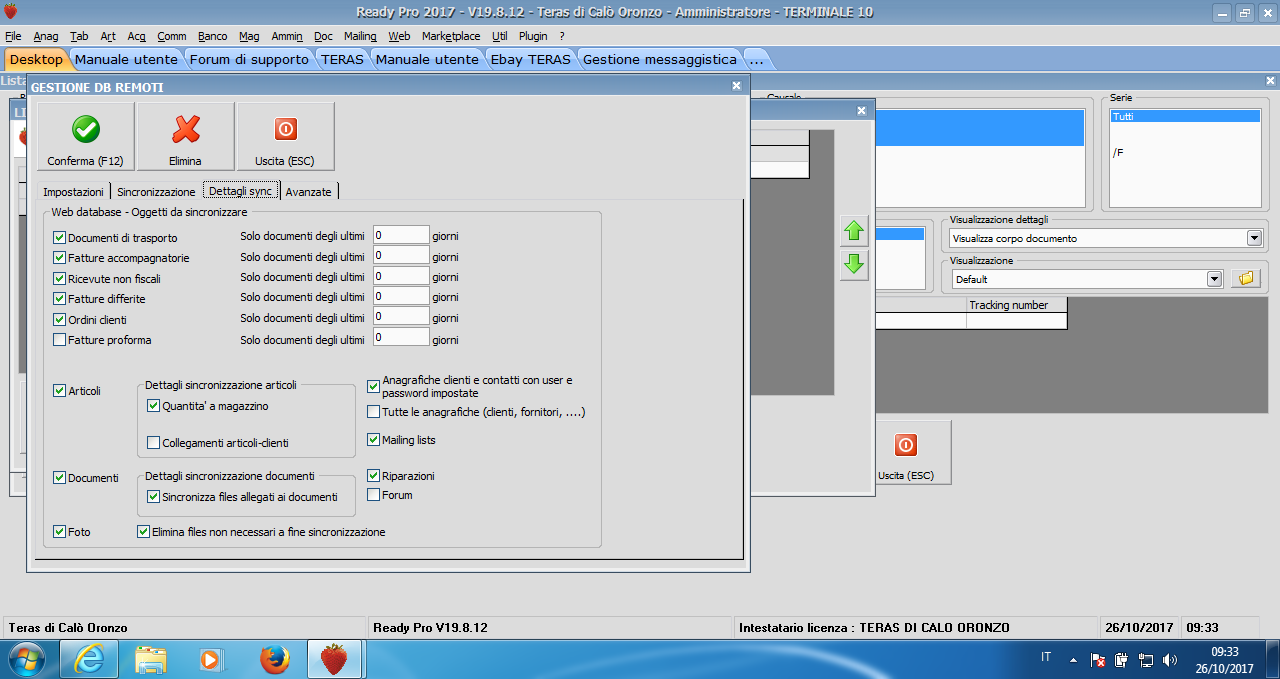The width and height of the screenshot is (1280, 679).
Task: Click the green down arrow button
Action: pyautogui.click(x=853, y=265)
